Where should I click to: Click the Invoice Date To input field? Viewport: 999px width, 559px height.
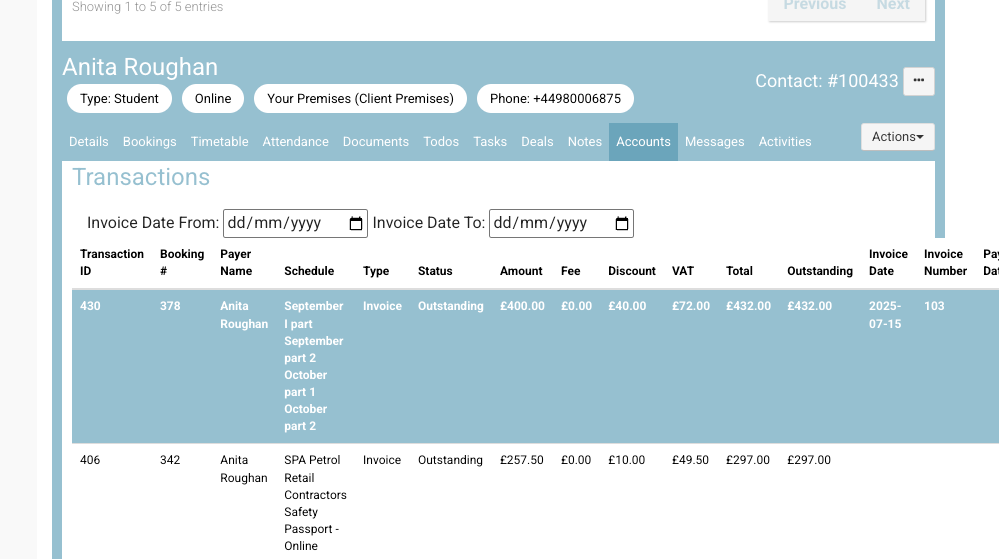tap(548, 224)
